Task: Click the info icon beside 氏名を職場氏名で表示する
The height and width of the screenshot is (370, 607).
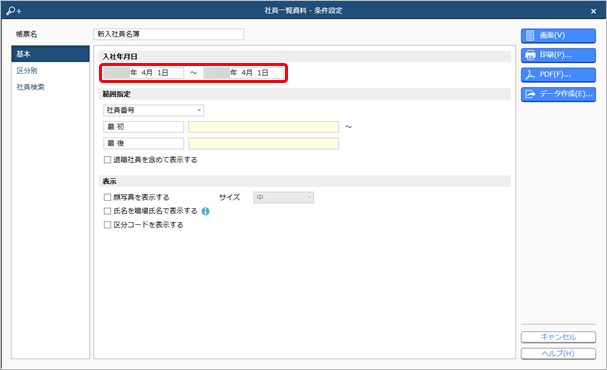Action: [206, 211]
